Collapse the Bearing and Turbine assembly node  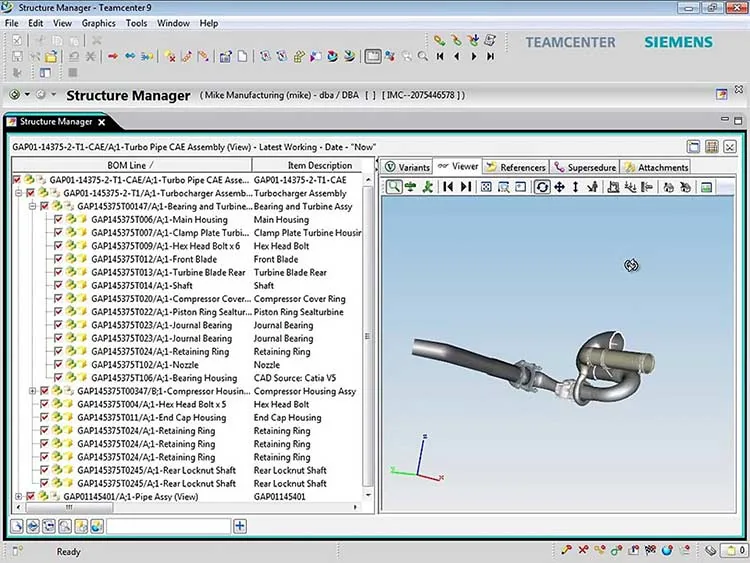pos(32,207)
